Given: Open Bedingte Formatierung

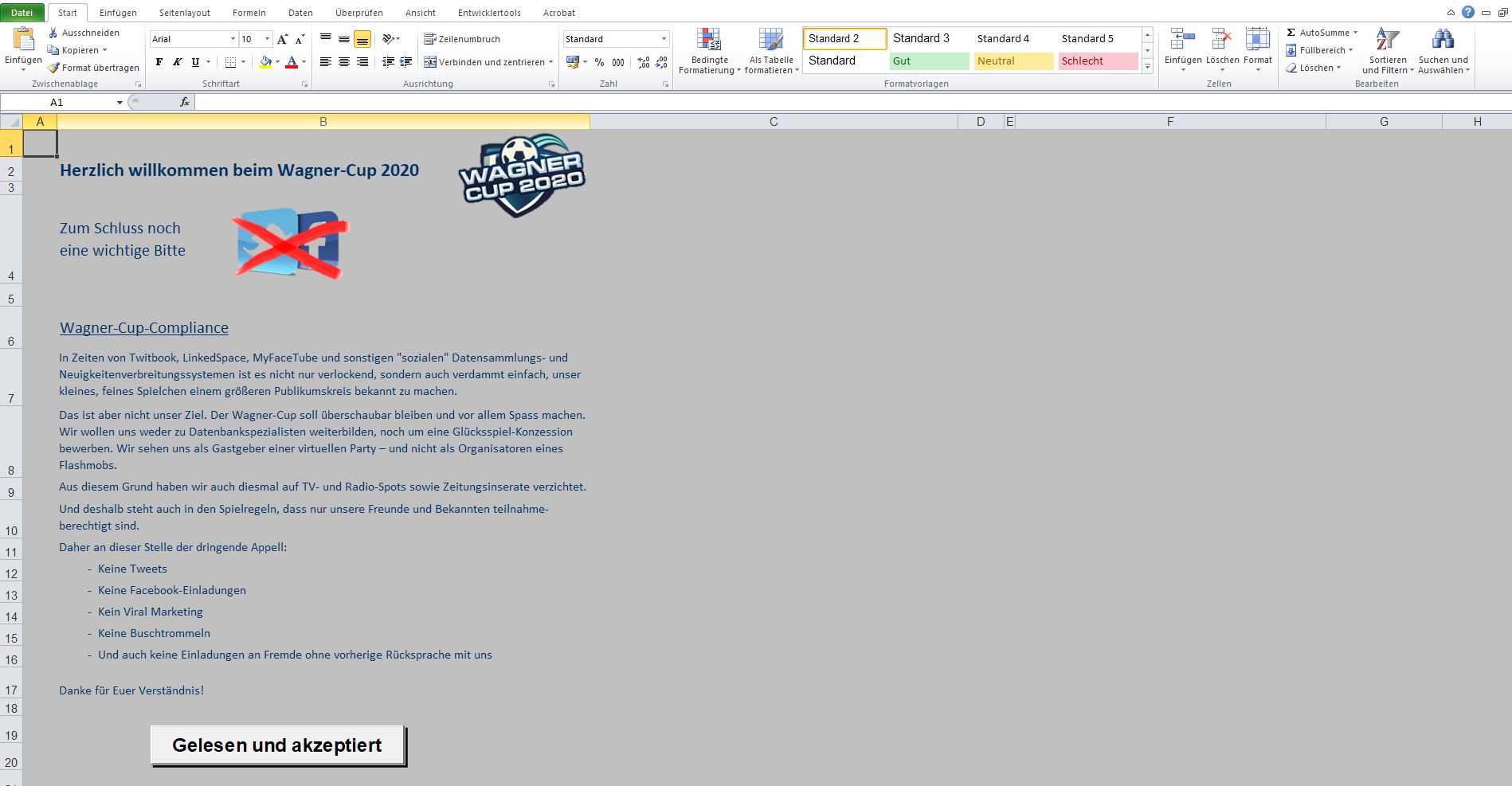Looking at the screenshot, I should 709,51.
